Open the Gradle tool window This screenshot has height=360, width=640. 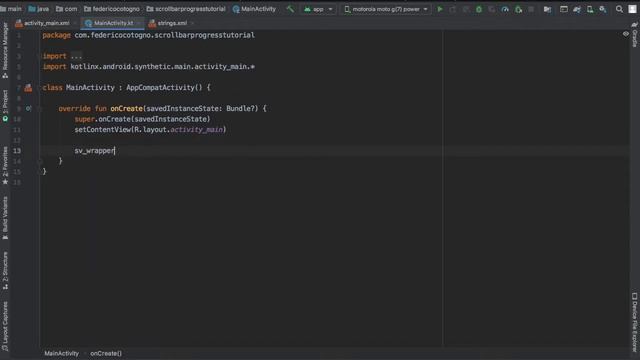coord(635,36)
